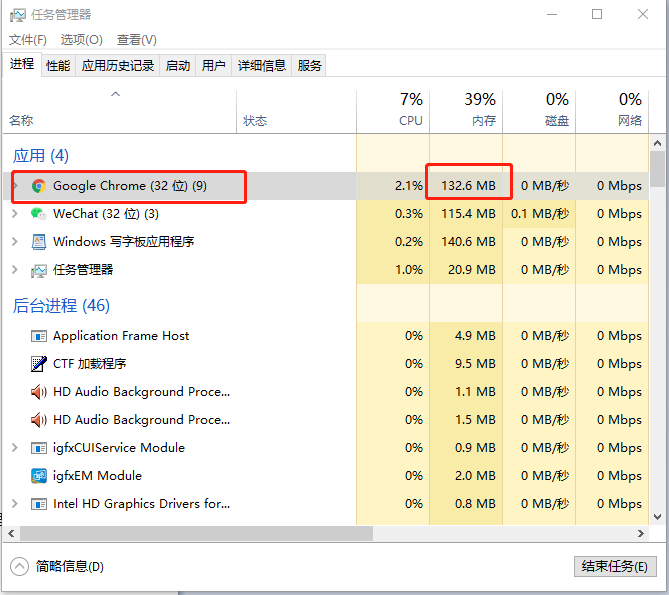
Task: Click speaker icon of first HD Audio process
Action: pos(39,392)
